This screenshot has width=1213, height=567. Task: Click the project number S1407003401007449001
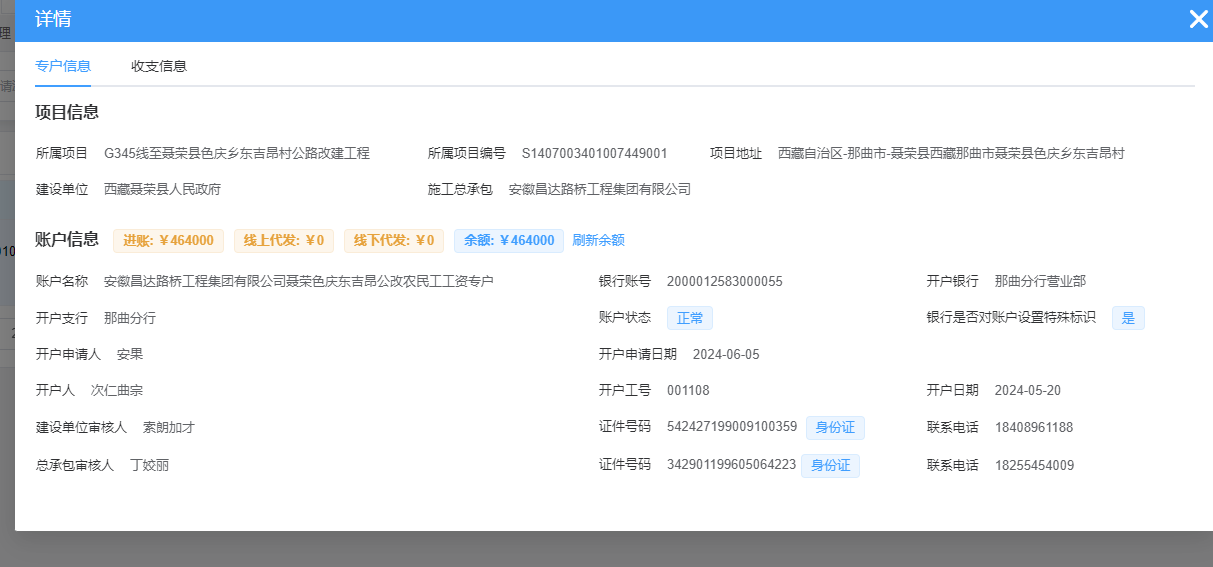click(x=594, y=154)
